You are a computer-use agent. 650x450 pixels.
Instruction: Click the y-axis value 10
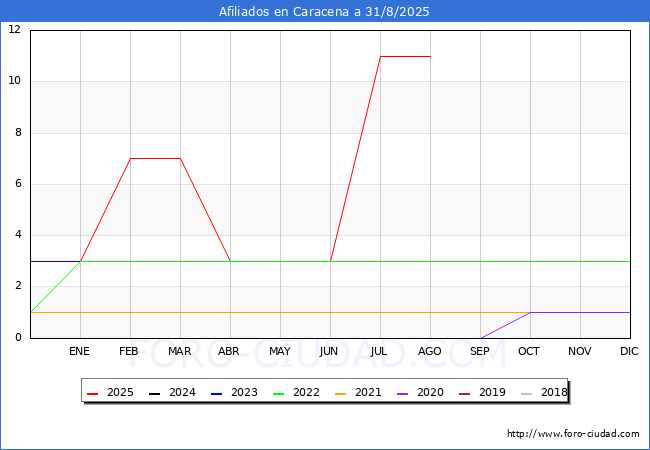(15, 81)
